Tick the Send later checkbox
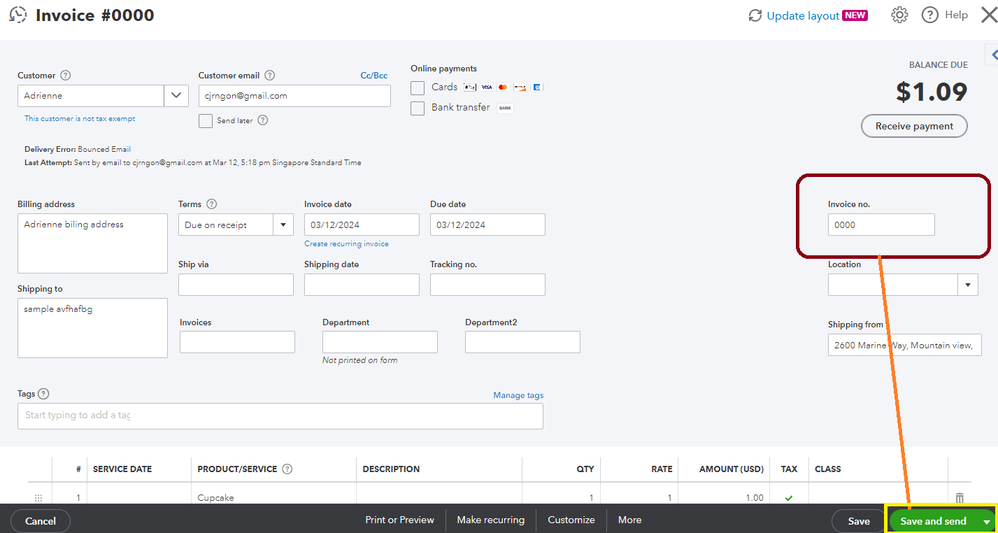The height and width of the screenshot is (533, 998). [x=206, y=121]
